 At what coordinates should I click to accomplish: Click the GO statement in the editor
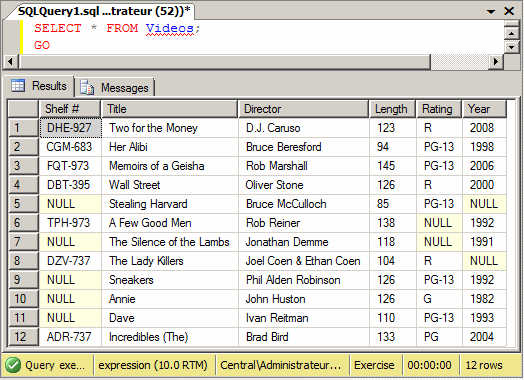pos(42,45)
